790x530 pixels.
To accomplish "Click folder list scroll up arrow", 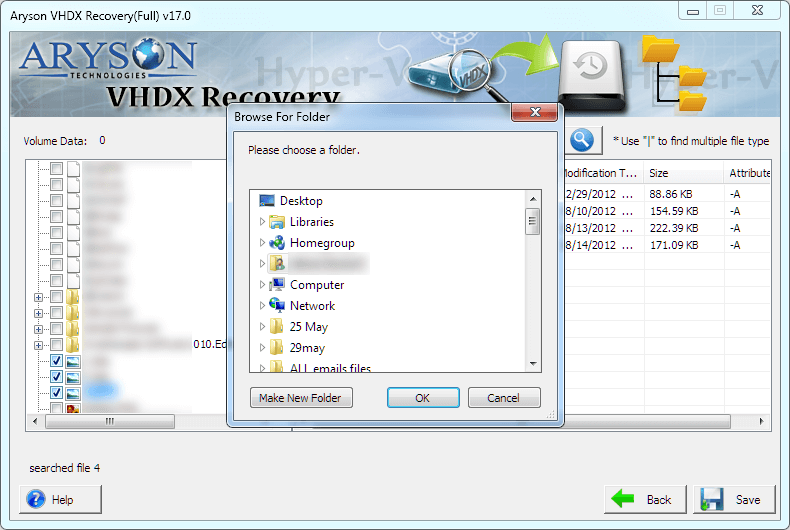I will [x=533, y=199].
